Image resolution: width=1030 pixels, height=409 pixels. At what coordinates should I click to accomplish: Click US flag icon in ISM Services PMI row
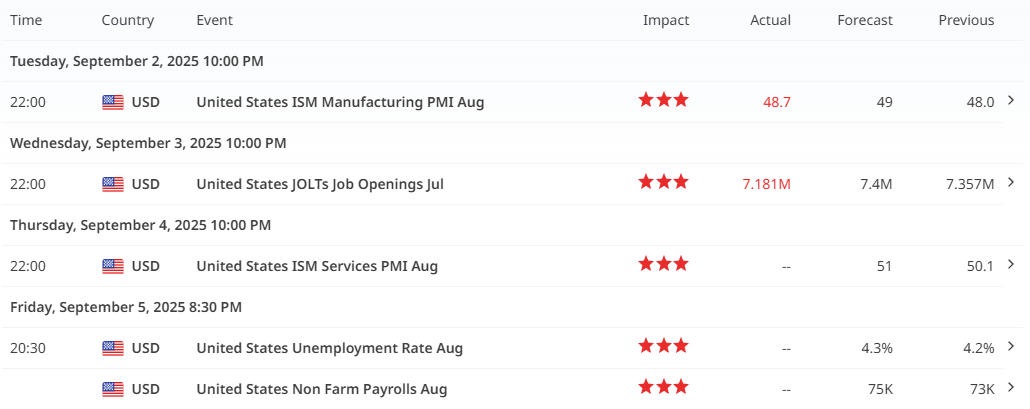click(x=113, y=266)
